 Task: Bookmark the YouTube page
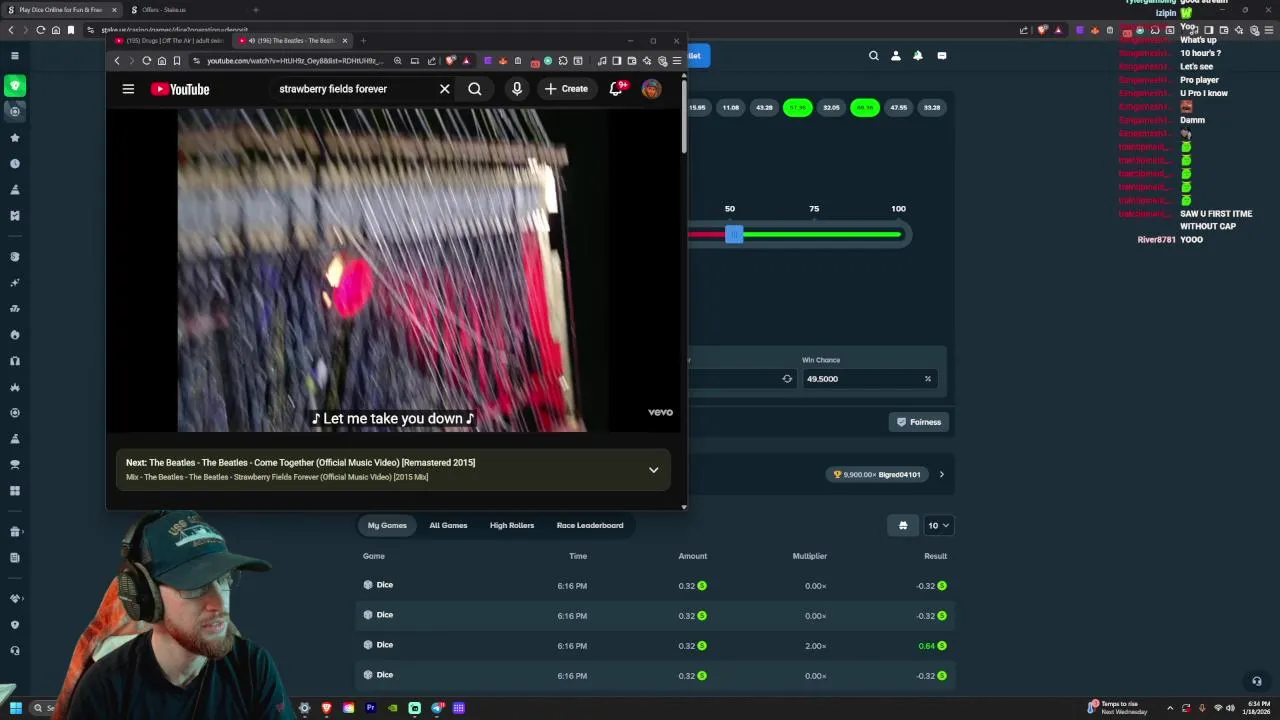click(177, 61)
